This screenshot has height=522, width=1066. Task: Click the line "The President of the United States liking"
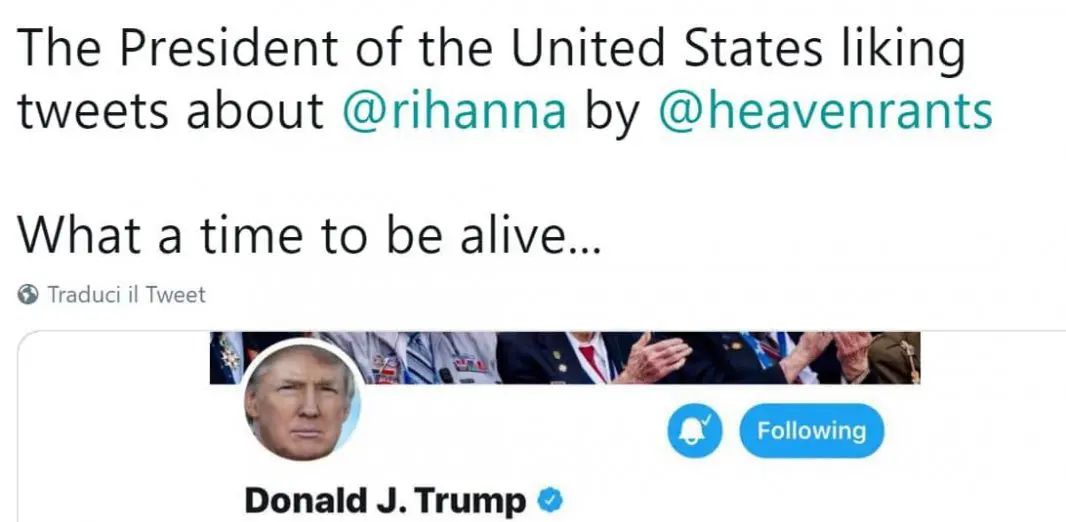(490, 48)
